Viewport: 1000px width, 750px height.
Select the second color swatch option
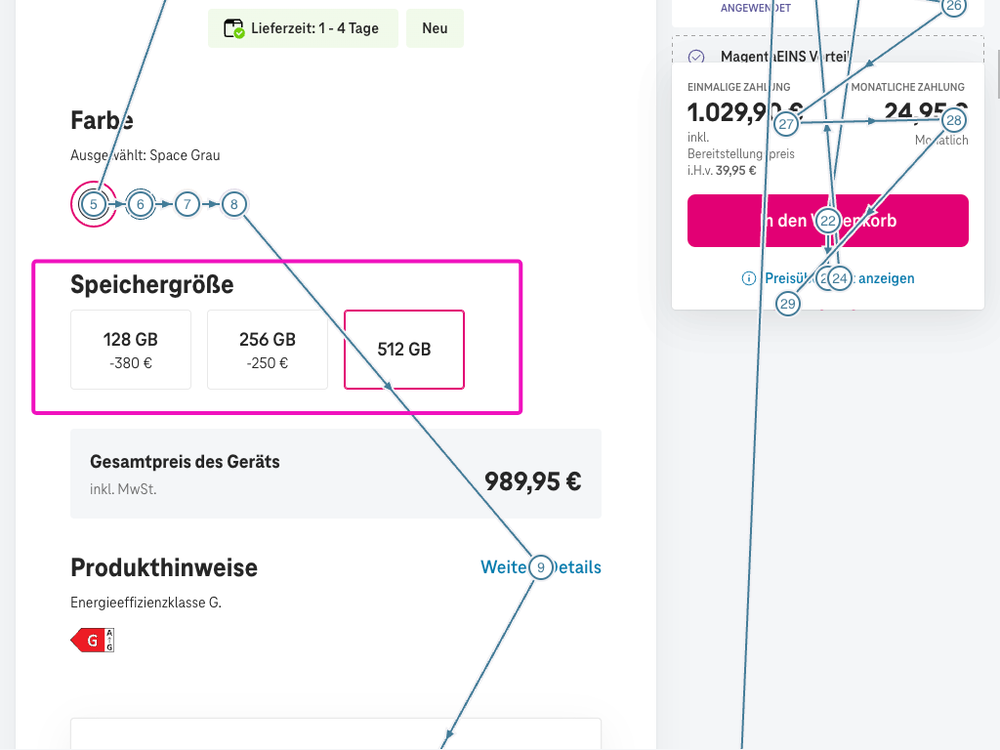140,203
